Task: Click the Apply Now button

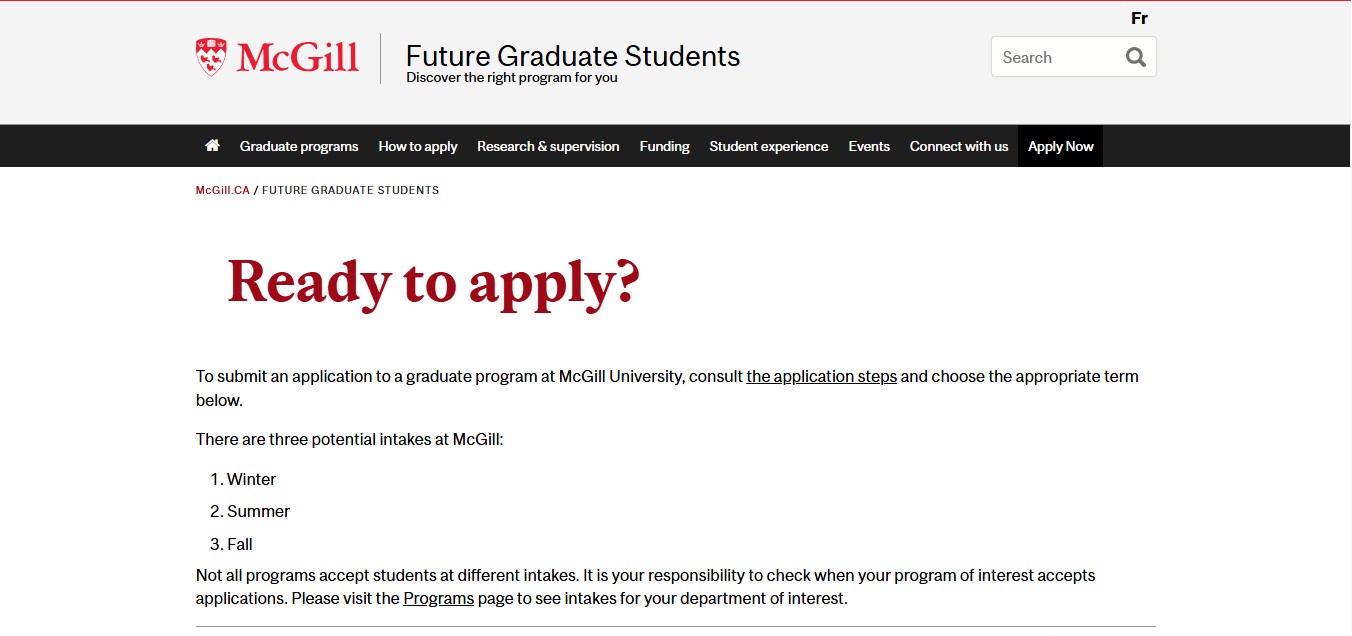Action: point(1061,146)
